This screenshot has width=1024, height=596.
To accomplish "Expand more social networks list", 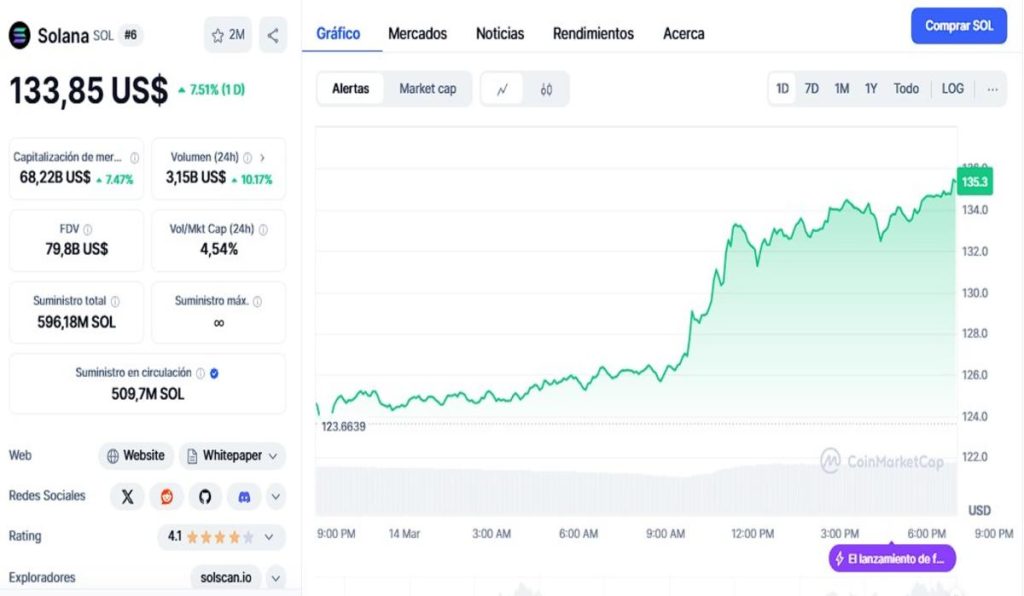I will pyautogui.click(x=275, y=496).
